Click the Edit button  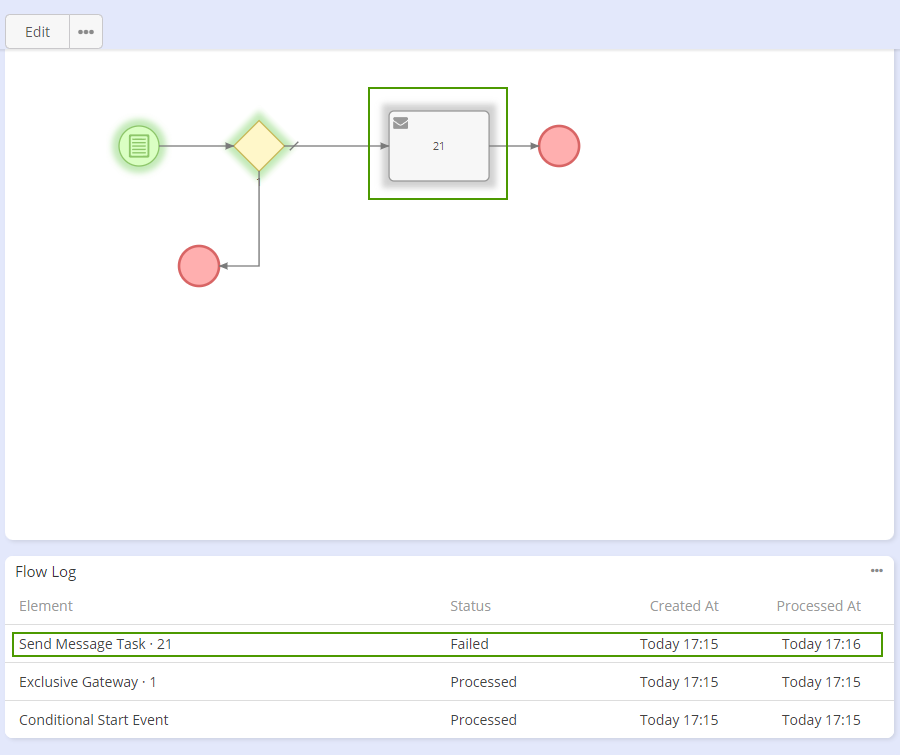click(38, 32)
